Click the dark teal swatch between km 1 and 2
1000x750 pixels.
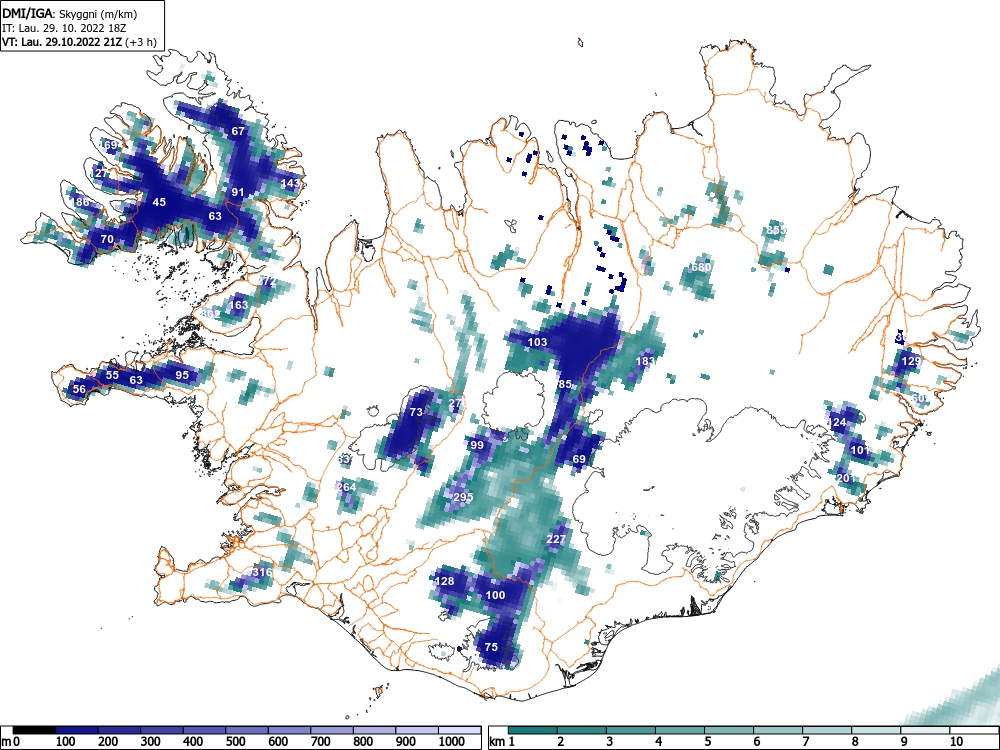[533, 730]
